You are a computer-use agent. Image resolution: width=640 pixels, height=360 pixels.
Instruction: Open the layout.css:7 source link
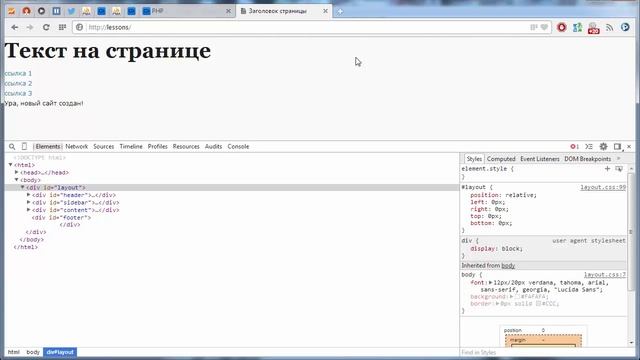(605, 275)
